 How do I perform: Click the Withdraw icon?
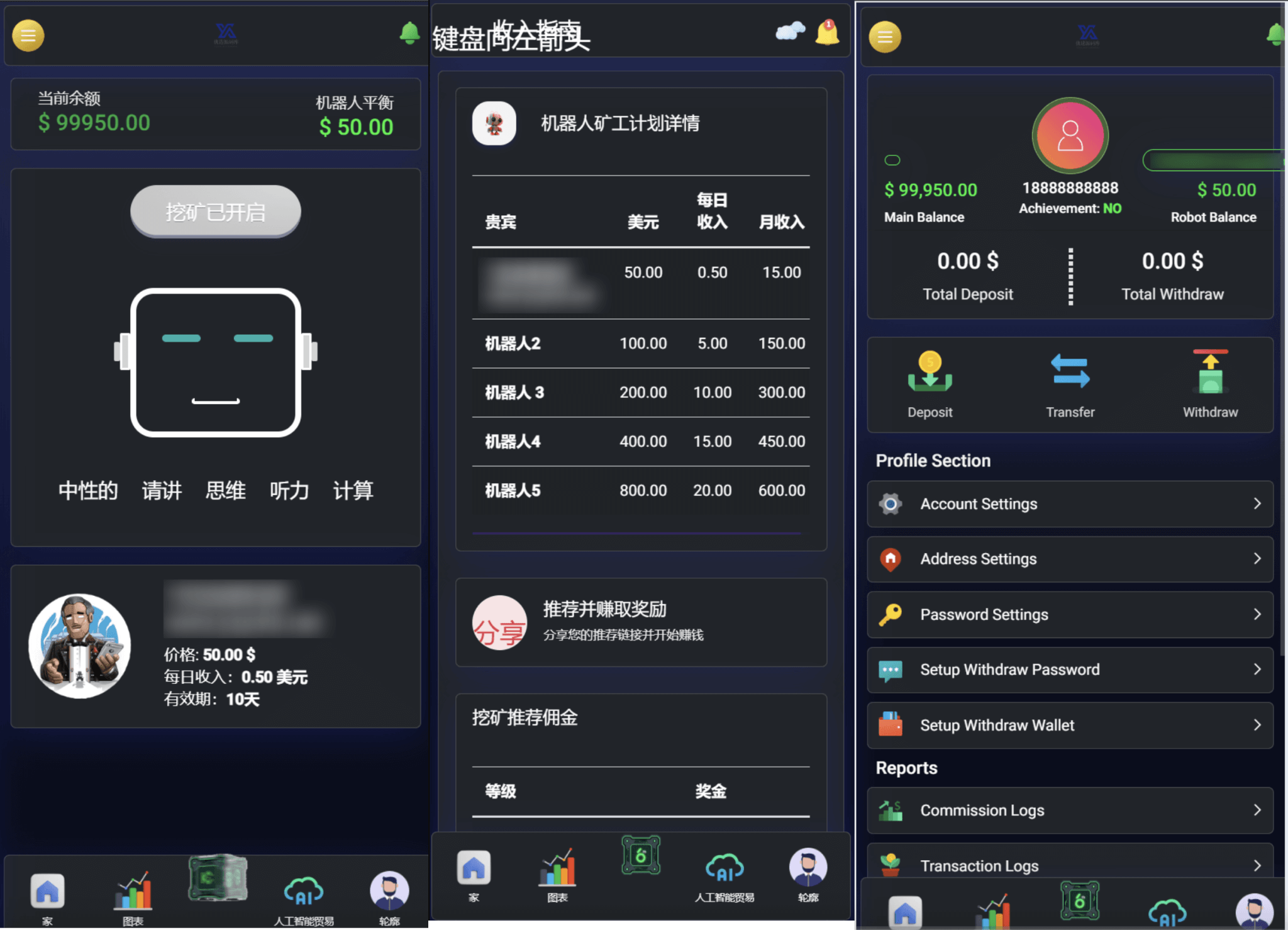tap(1210, 373)
